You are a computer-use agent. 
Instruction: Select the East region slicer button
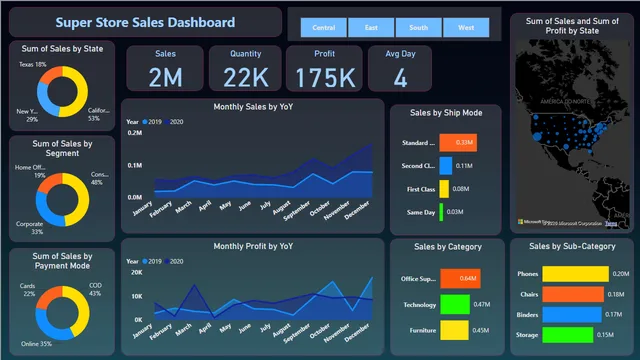tap(371, 27)
